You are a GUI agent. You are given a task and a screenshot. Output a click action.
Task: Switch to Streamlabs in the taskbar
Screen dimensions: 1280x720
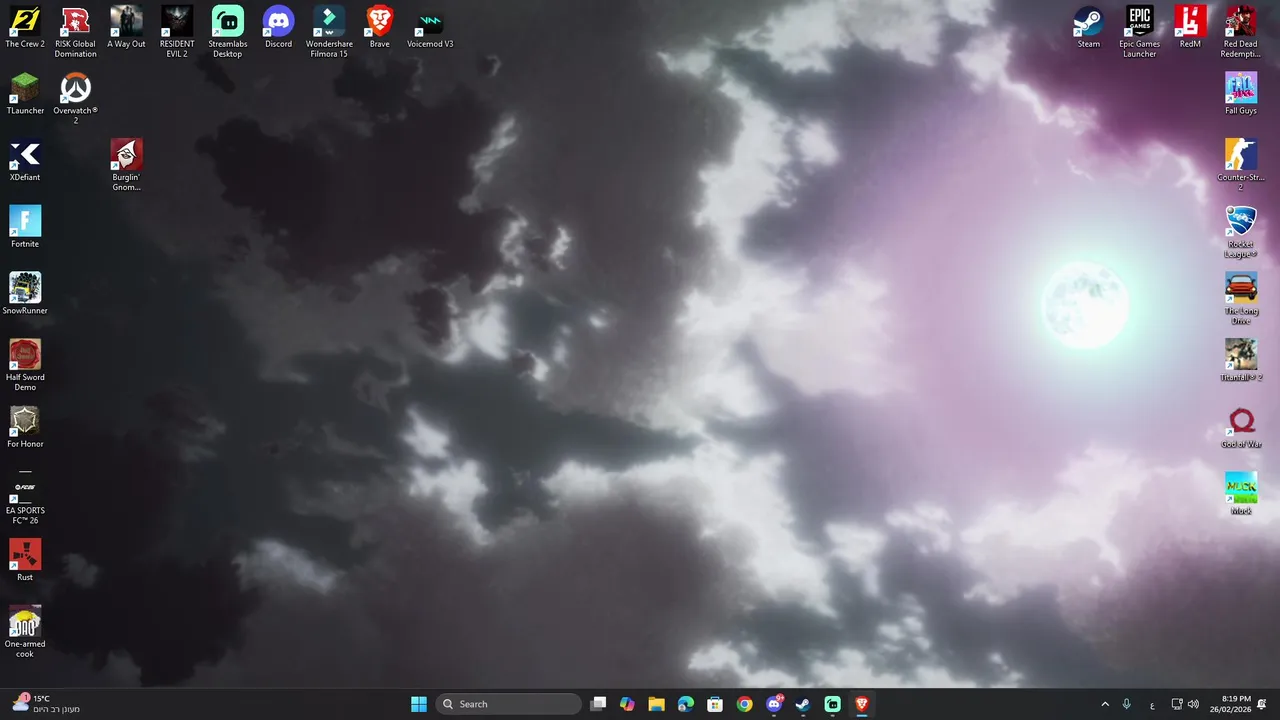tap(832, 704)
